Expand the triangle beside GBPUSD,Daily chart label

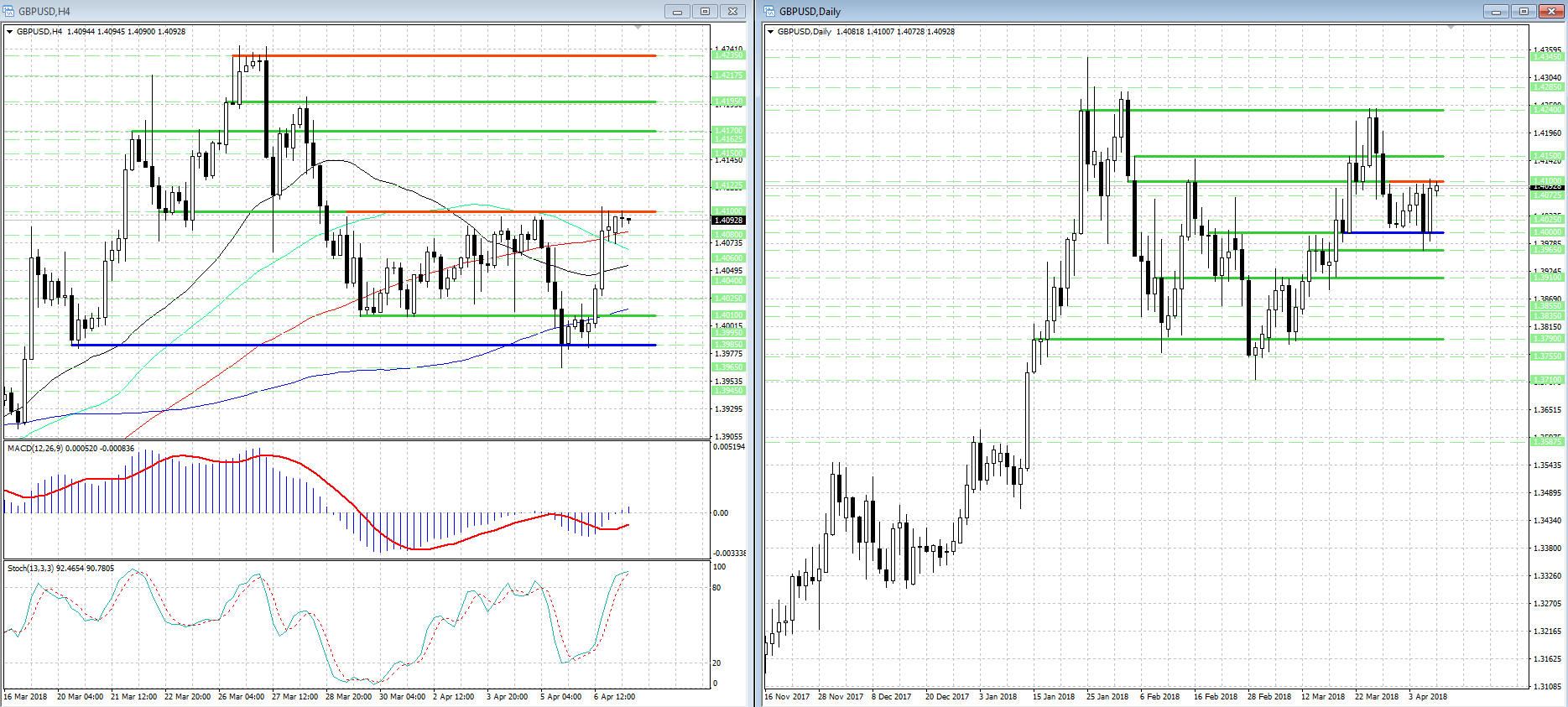pos(771,32)
